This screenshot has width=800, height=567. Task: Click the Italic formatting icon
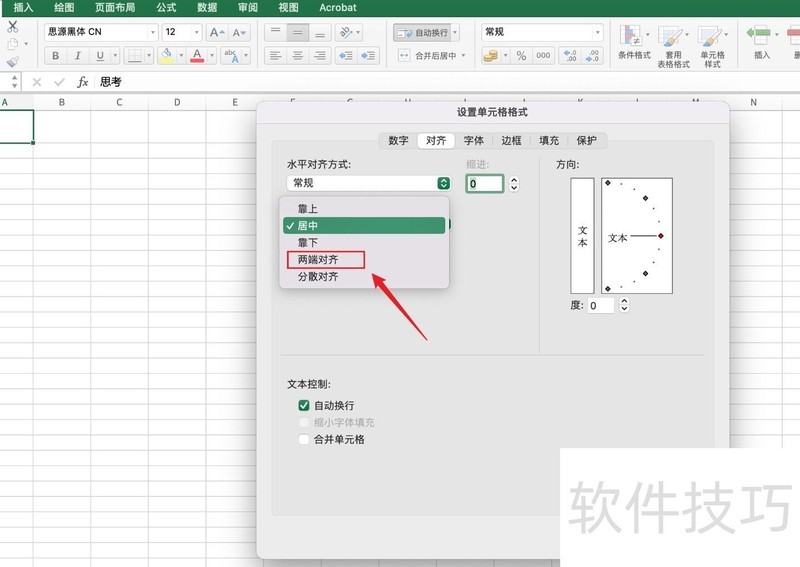pos(79,56)
